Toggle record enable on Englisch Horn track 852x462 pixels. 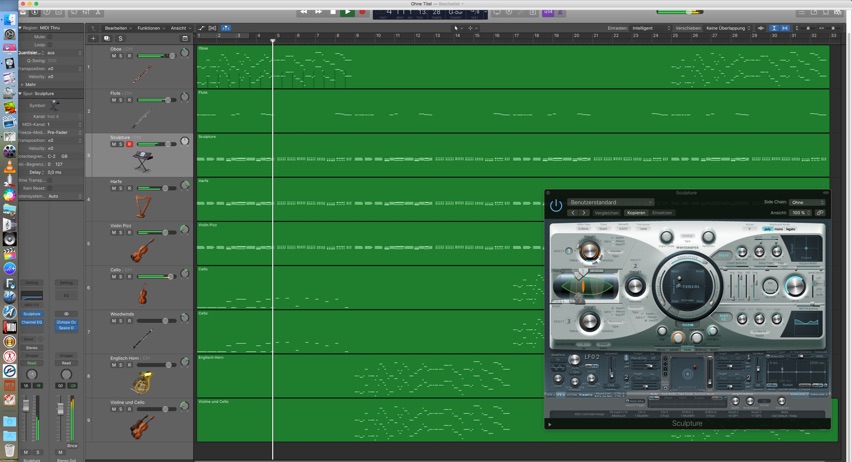click(x=129, y=365)
